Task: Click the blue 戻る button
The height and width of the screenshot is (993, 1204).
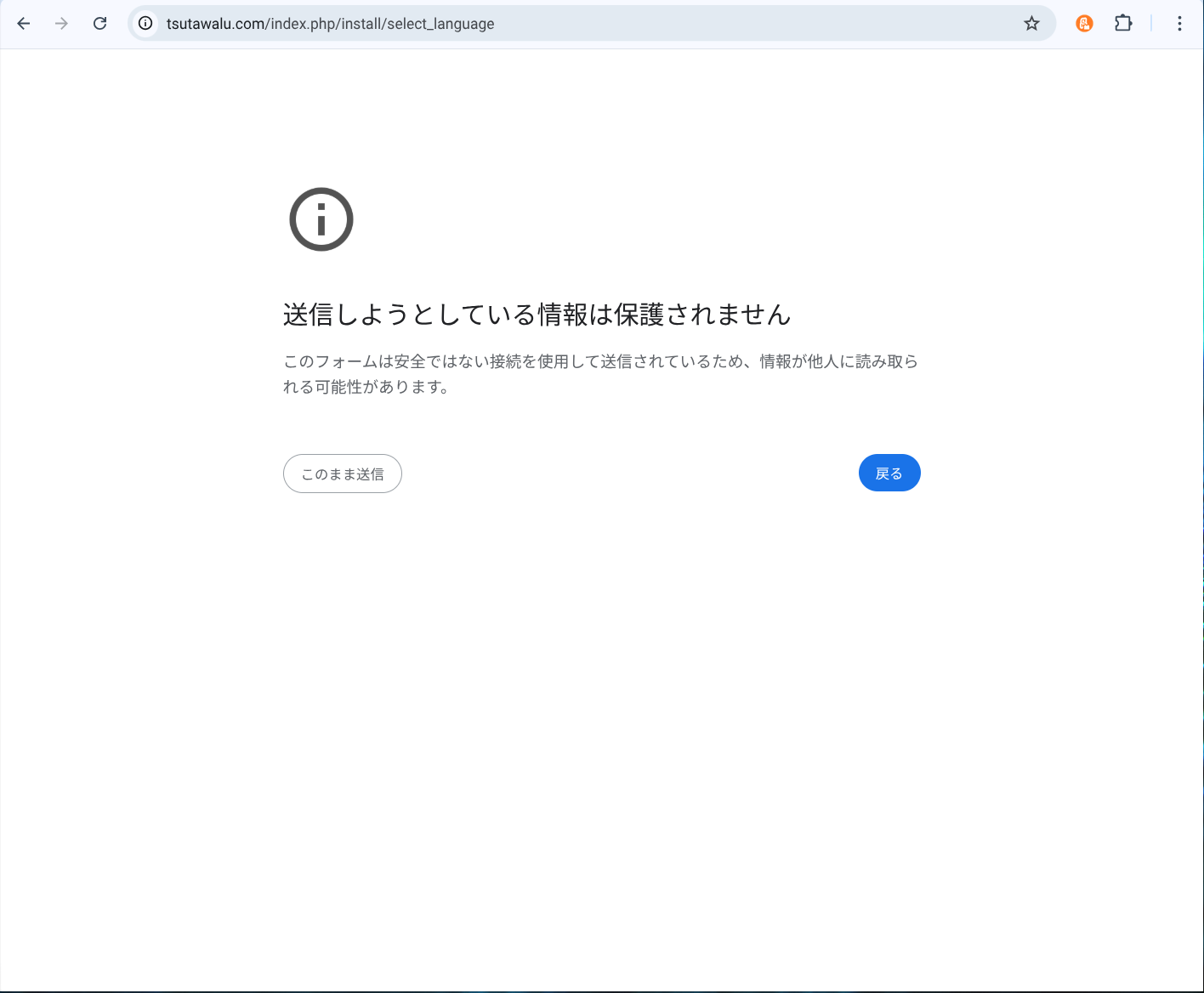Action: (889, 474)
